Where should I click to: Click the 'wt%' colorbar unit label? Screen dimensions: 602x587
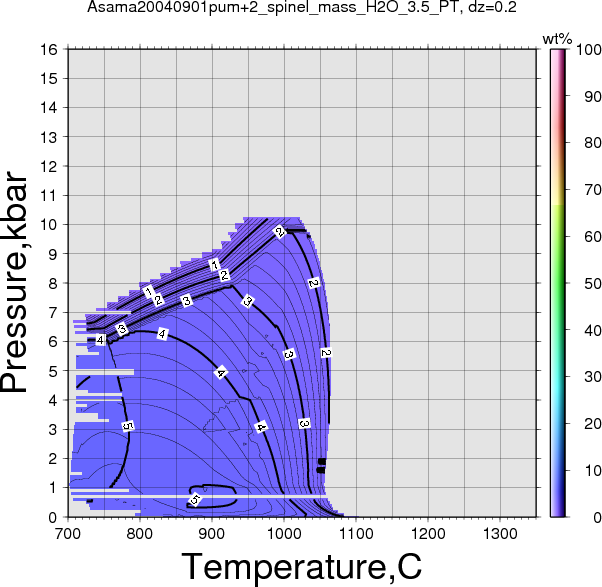click(x=557, y=39)
